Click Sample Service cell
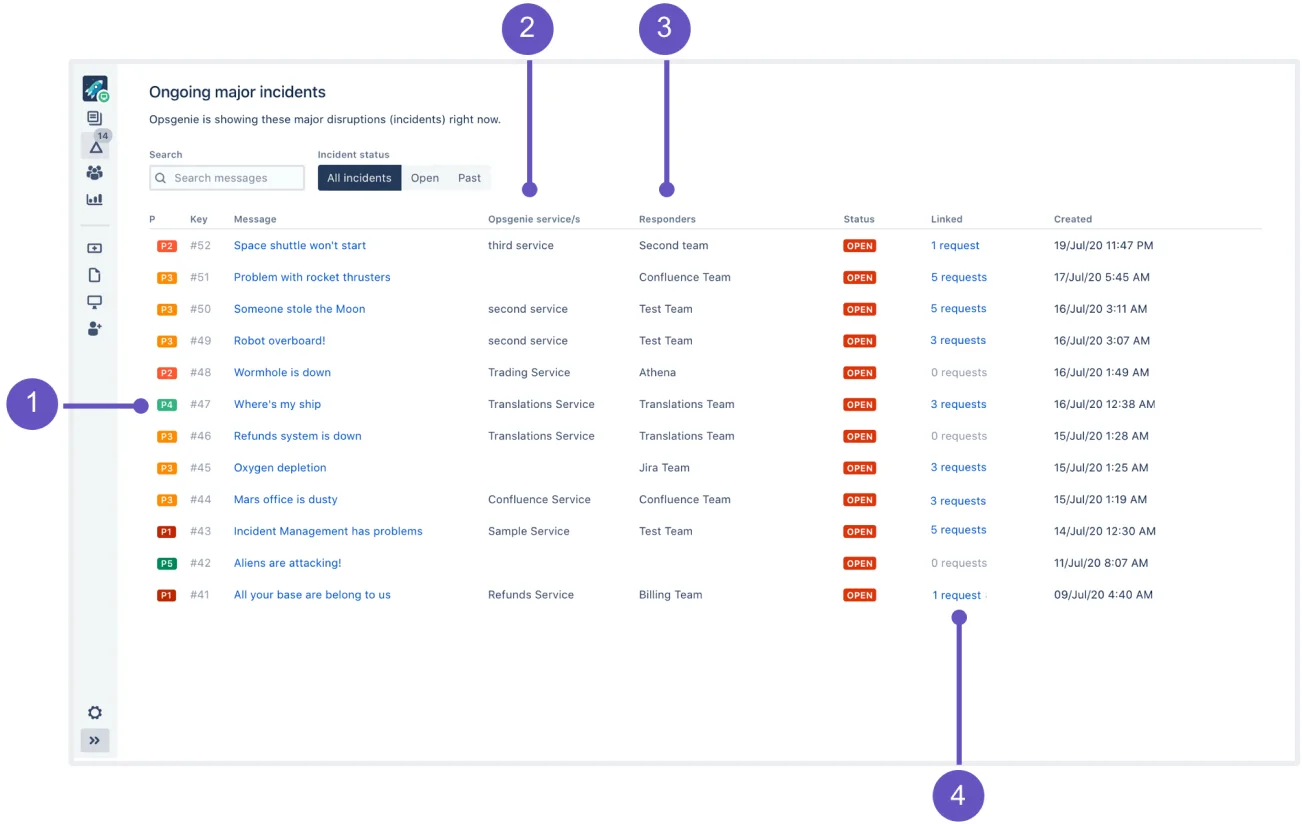The width and height of the screenshot is (1302, 824). pos(529,531)
